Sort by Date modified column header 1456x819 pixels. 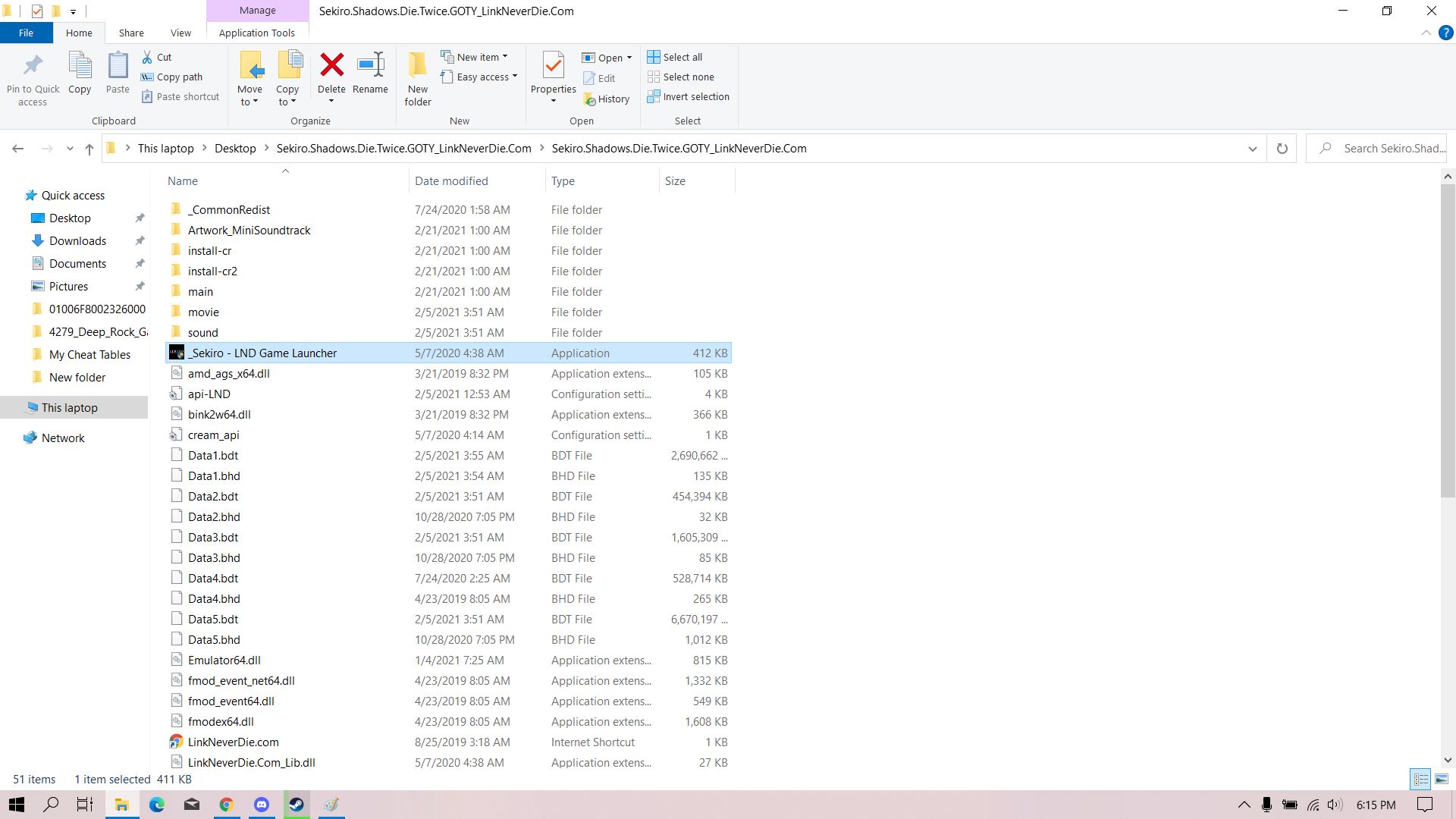(x=476, y=180)
